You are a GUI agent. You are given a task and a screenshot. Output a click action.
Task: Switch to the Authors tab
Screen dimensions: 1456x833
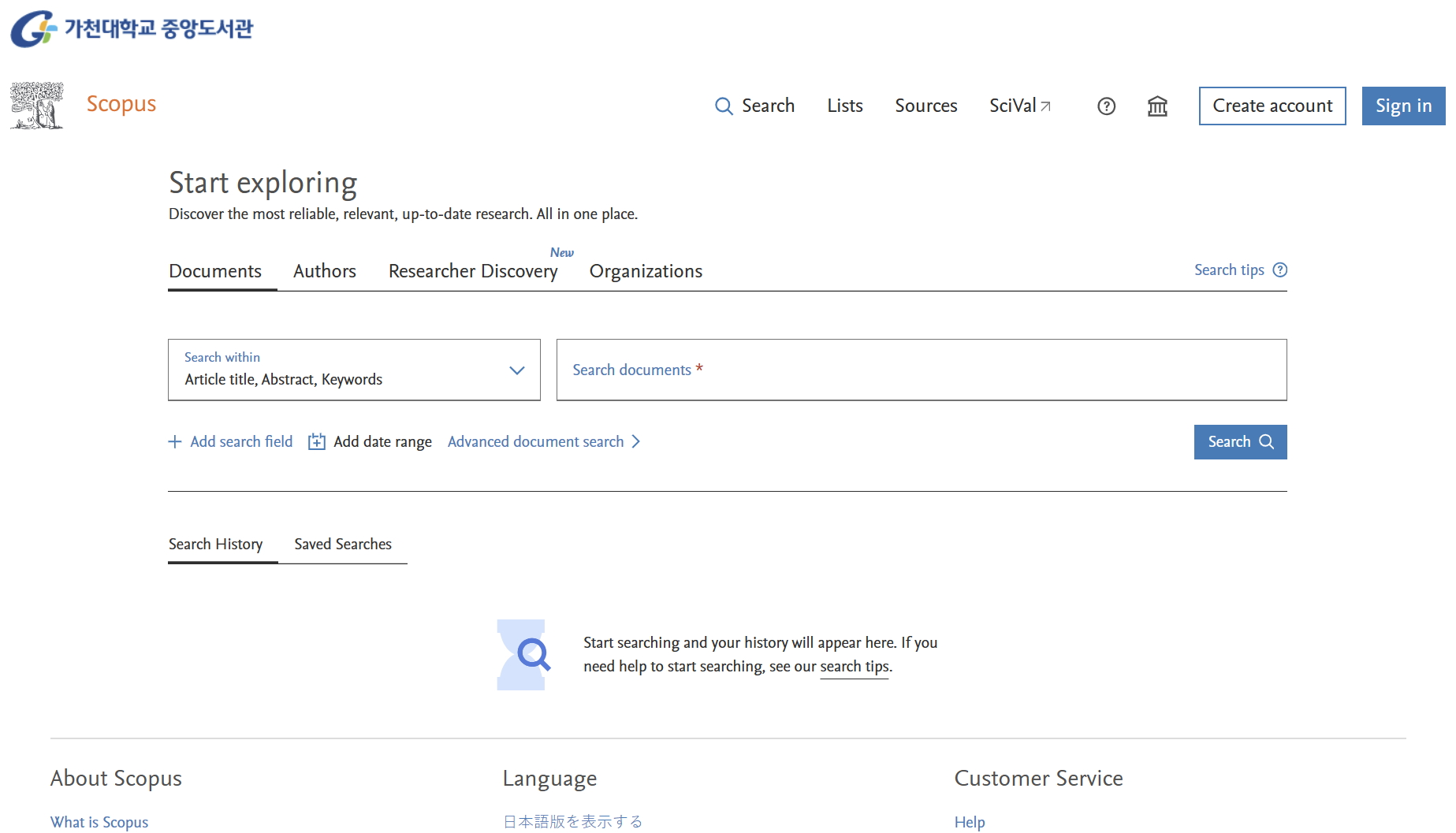[325, 271]
